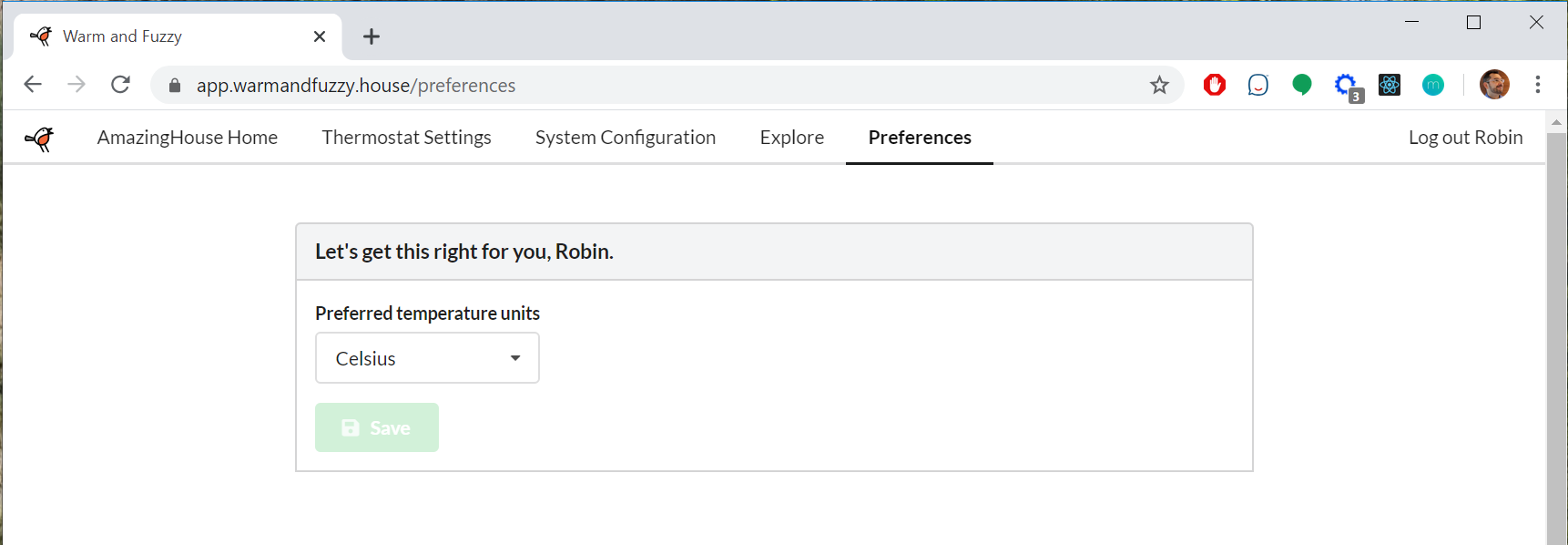Image resolution: width=1568 pixels, height=545 pixels.
Task: Reload the current page
Action: click(x=120, y=86)
